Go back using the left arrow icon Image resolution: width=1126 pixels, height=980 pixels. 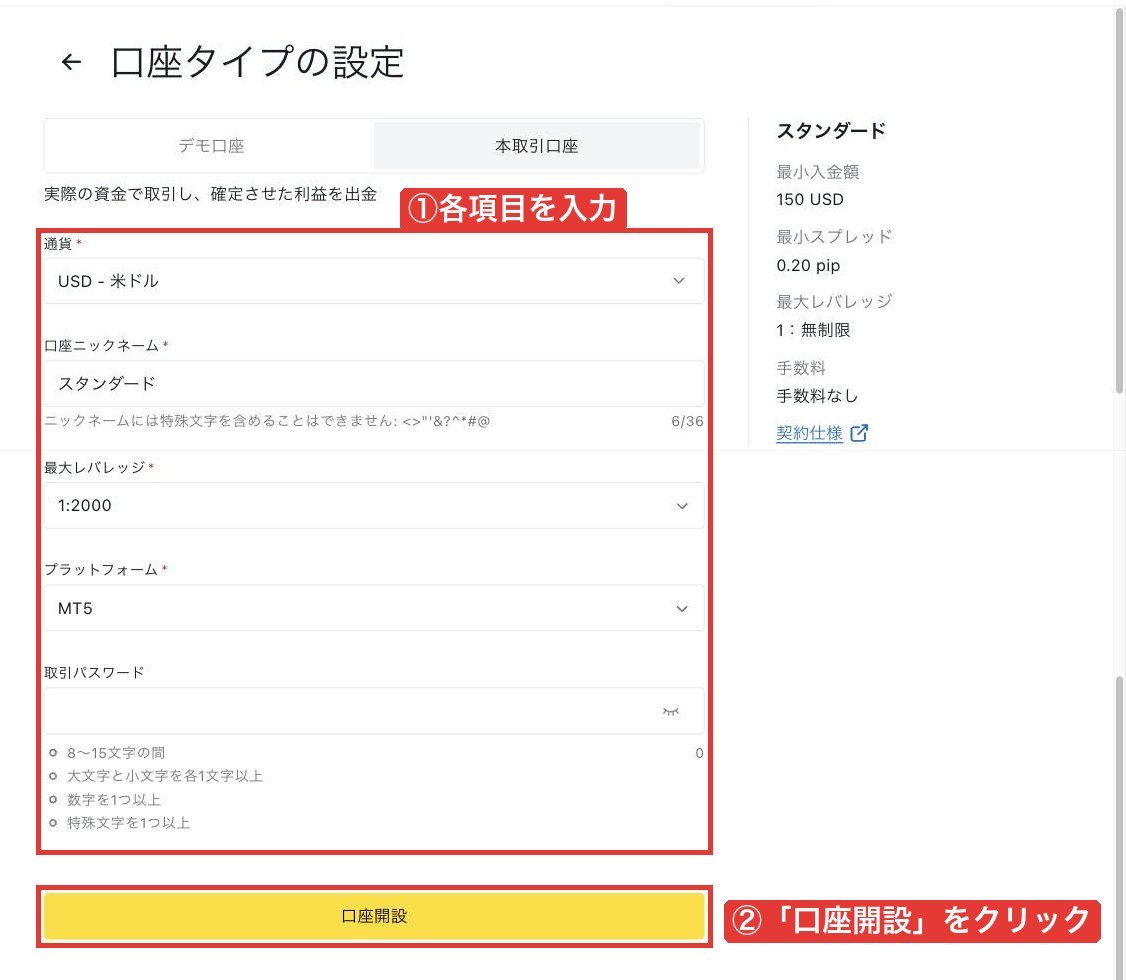click(71, 62)
